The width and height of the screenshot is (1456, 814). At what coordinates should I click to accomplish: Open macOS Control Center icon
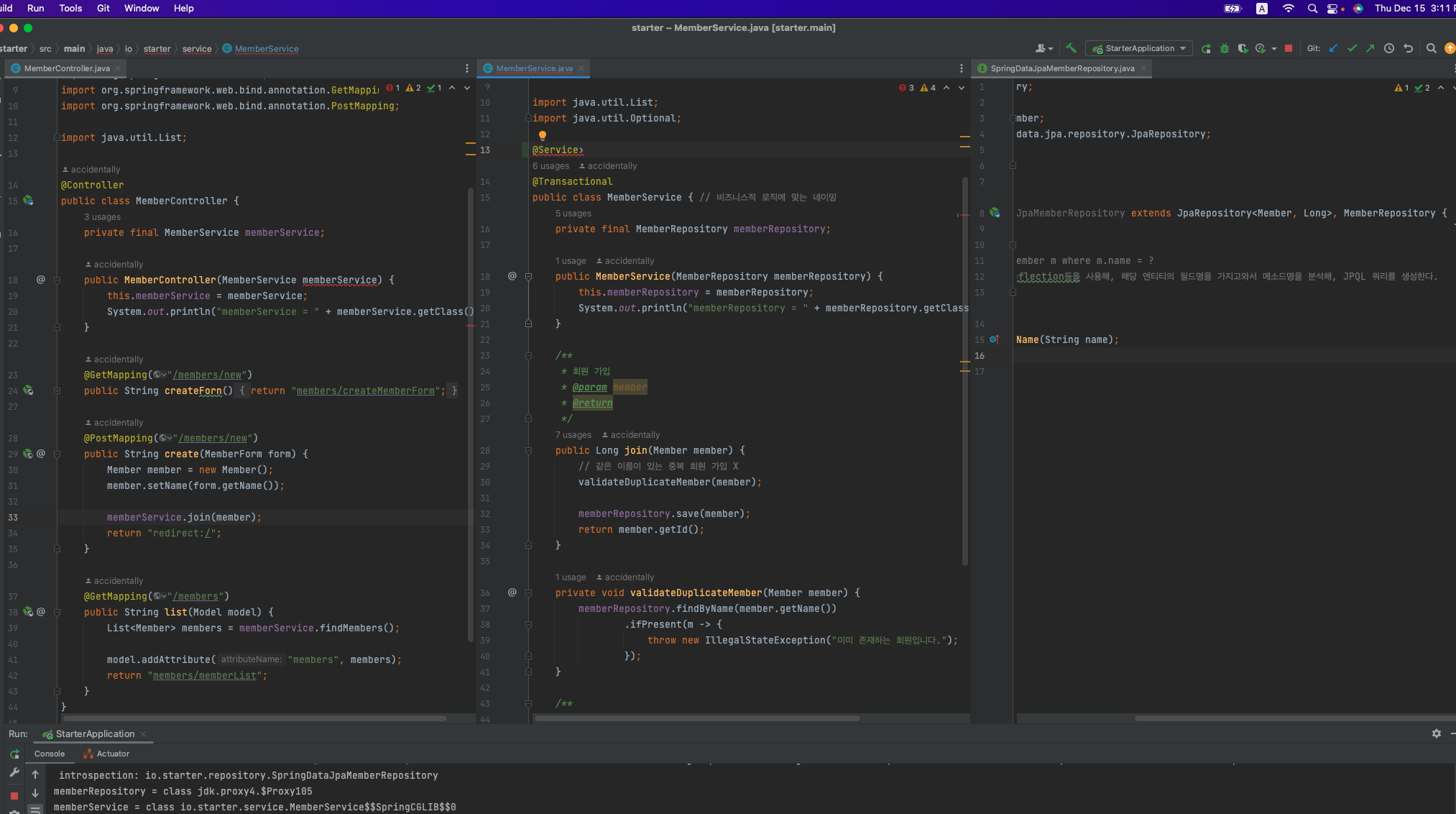click(1334, 9)
